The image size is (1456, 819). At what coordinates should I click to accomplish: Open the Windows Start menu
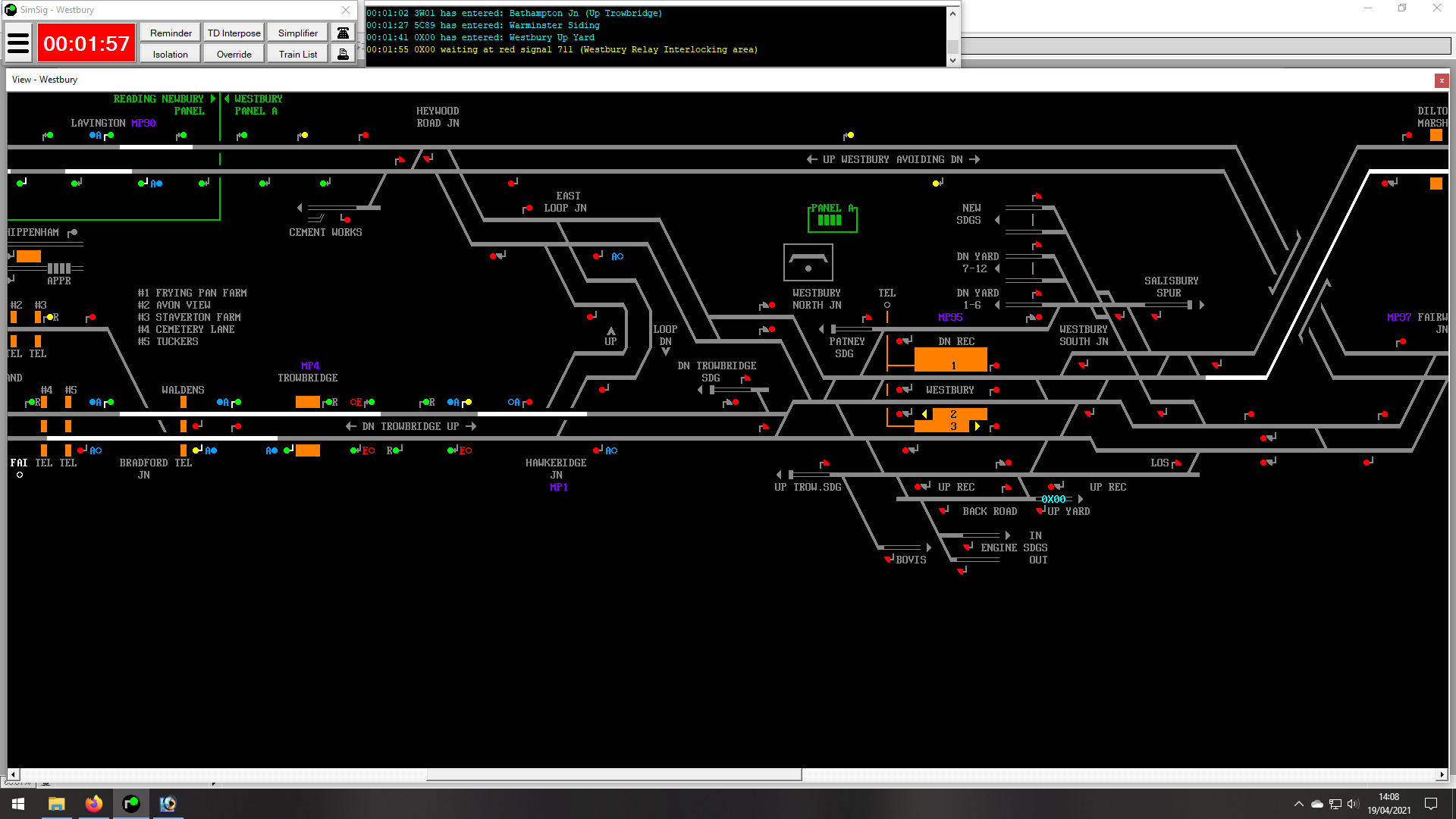tap(18, 804)
